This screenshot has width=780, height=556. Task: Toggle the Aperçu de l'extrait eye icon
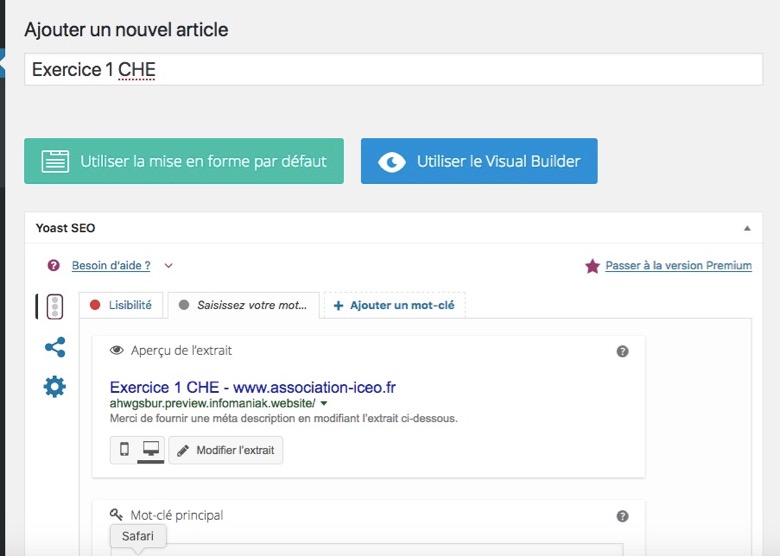click(116, 350)
